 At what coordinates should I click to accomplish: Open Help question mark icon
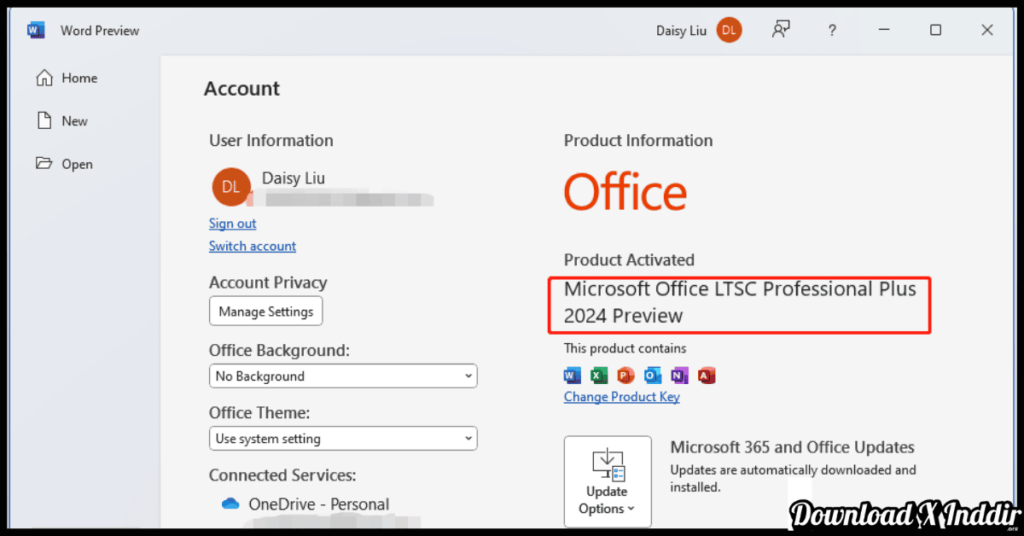click(x=832, y=31)
